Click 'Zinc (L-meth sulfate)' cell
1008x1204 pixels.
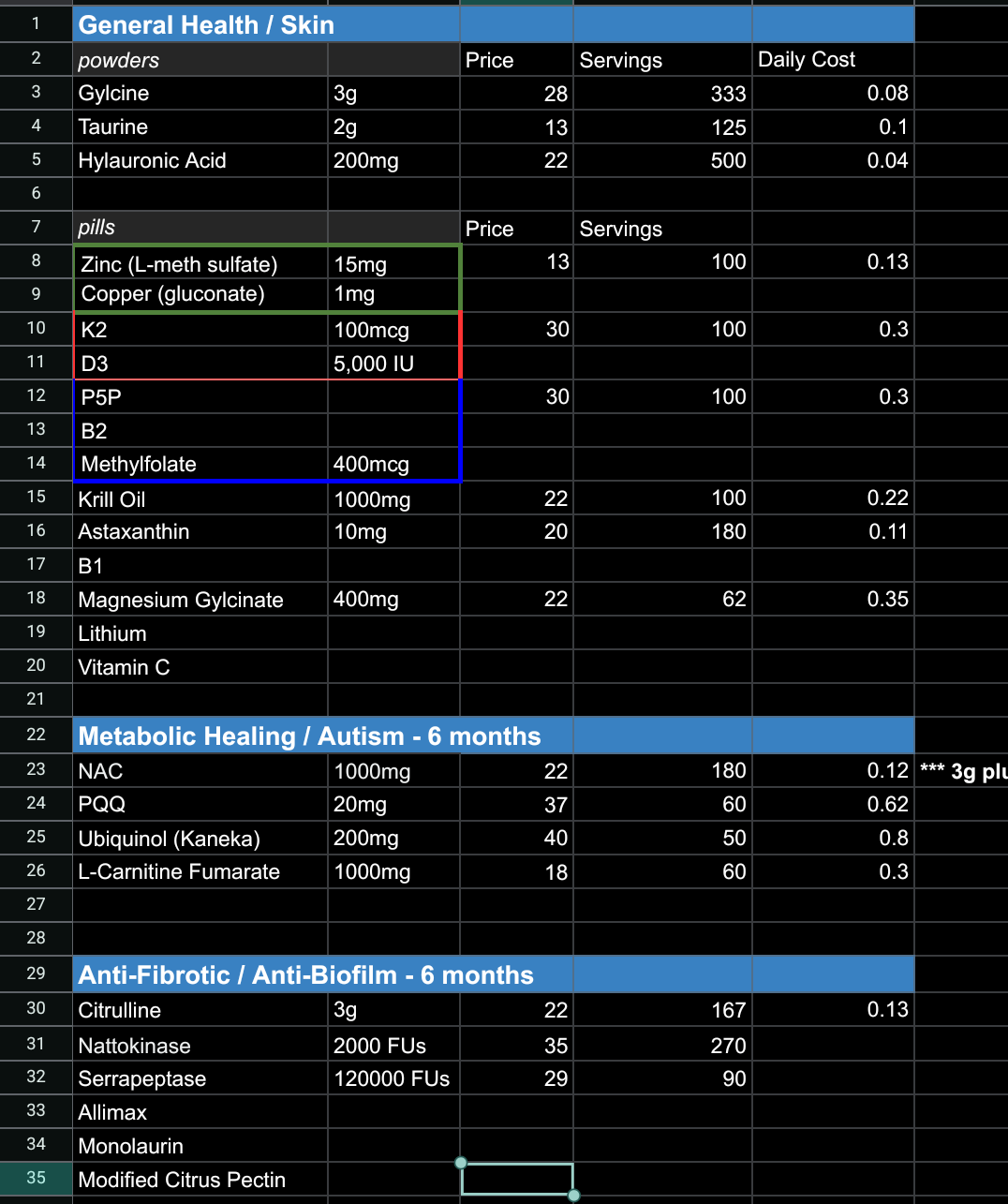200,263
